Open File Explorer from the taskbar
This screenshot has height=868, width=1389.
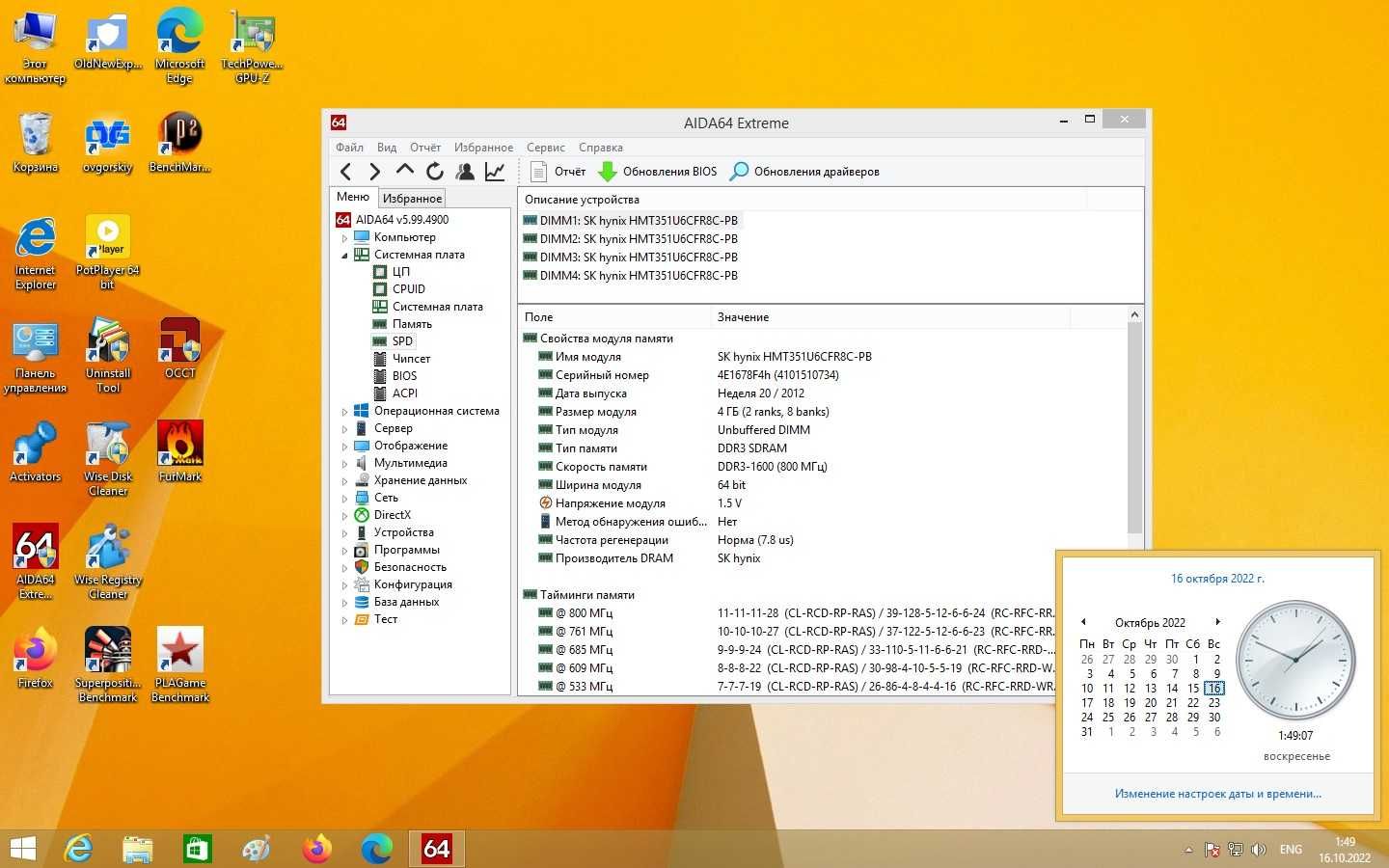click(138, 849)
